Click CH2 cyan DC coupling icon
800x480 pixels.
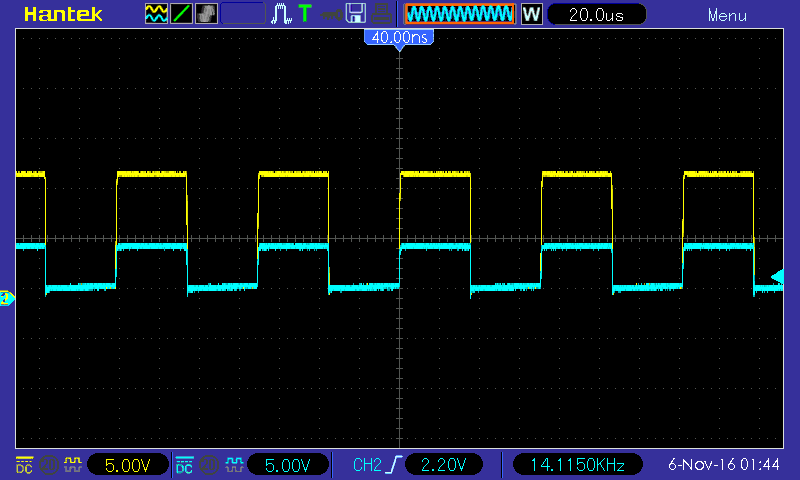[184, 465]
